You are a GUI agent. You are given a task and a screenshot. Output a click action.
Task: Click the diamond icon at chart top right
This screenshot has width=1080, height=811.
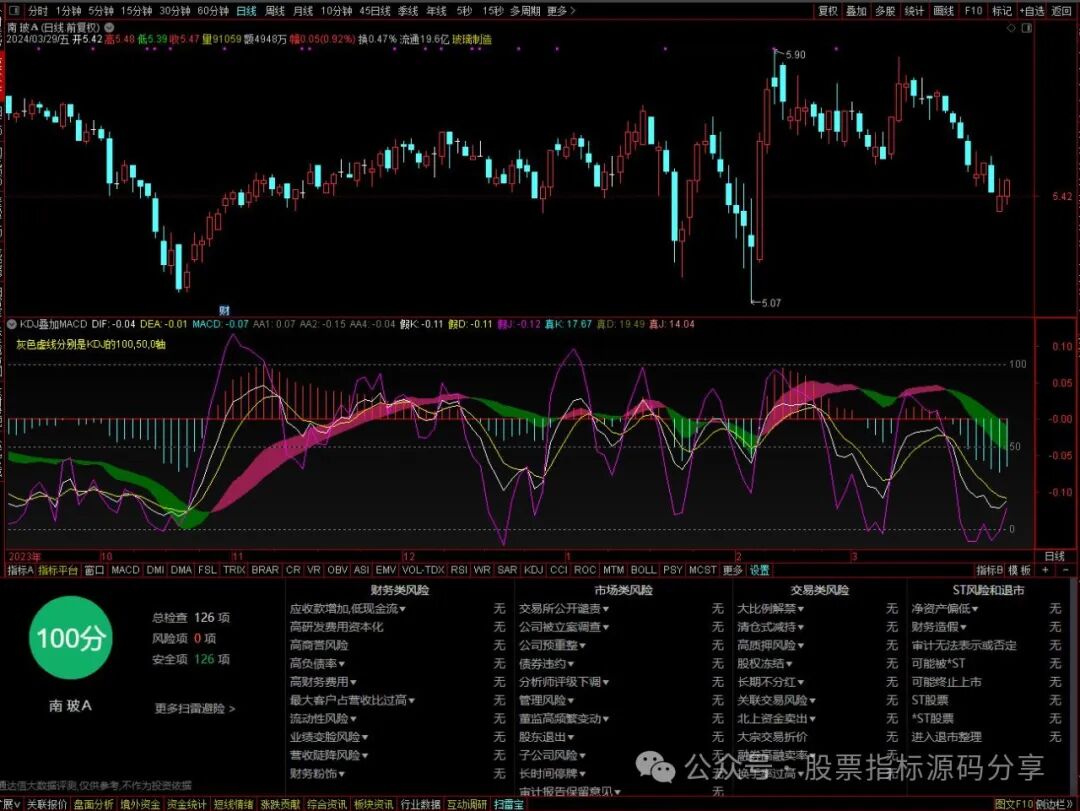click(1011, 28)
